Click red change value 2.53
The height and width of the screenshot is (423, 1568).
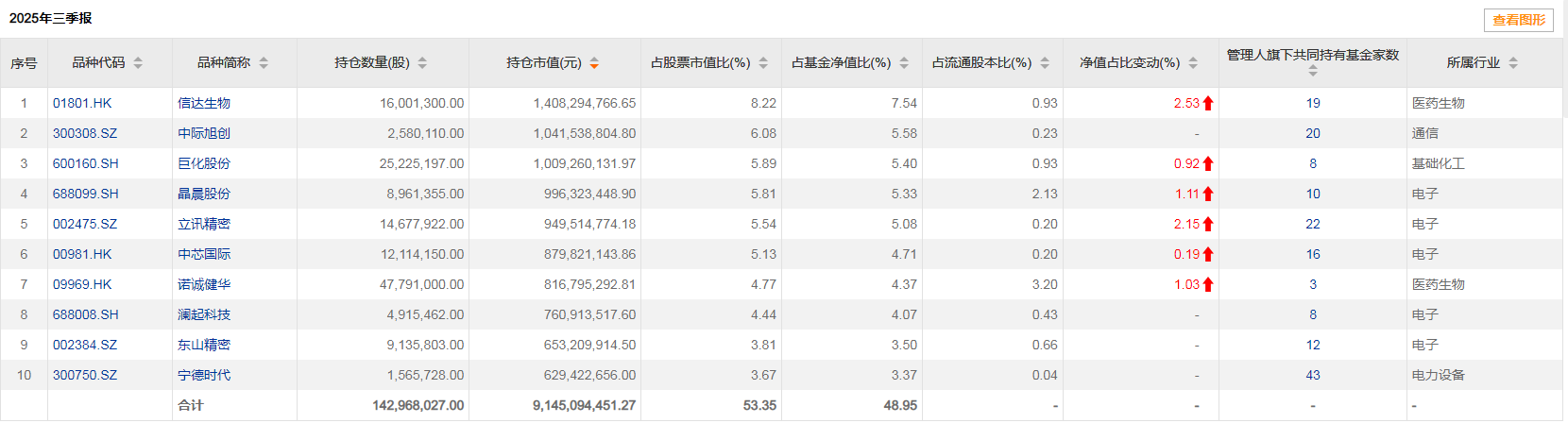pos(1186,103)
